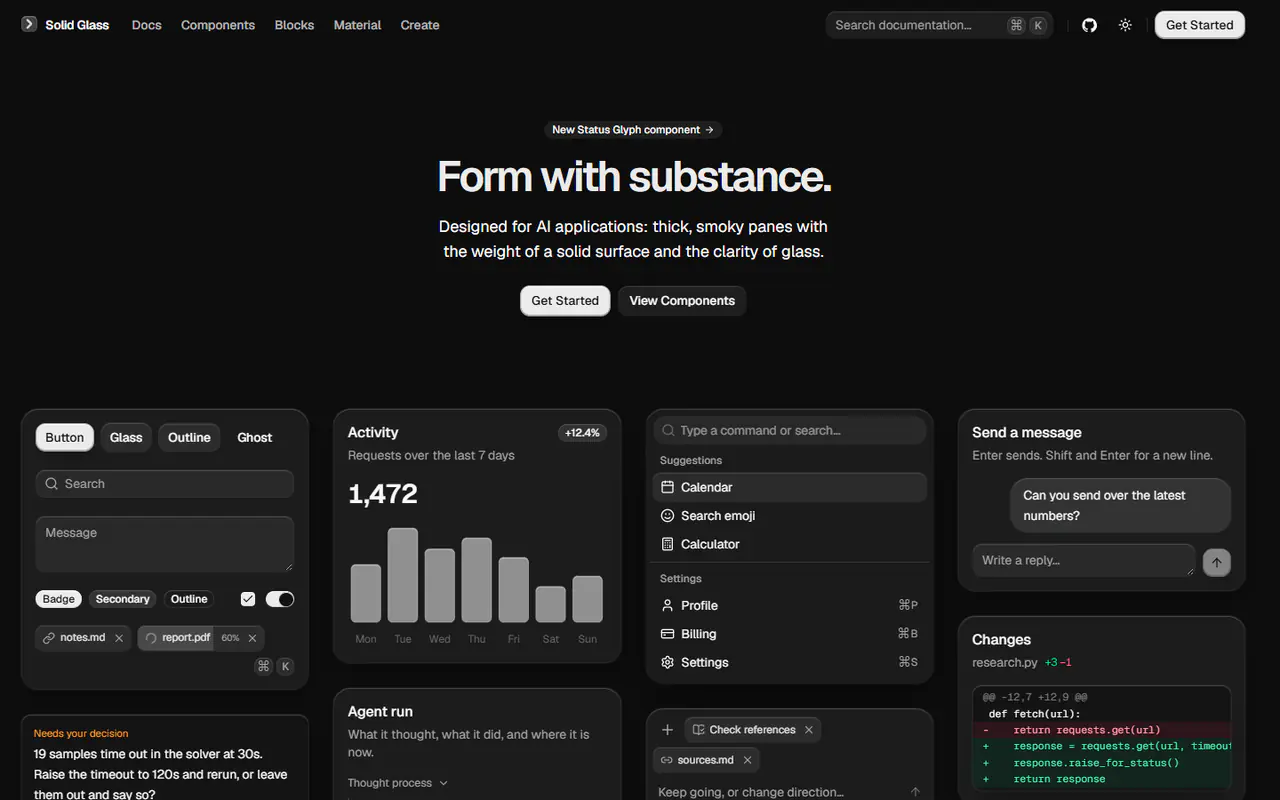Click the Ghost variant button
Screen dimensions: 1280x800
tap(255, 437)
